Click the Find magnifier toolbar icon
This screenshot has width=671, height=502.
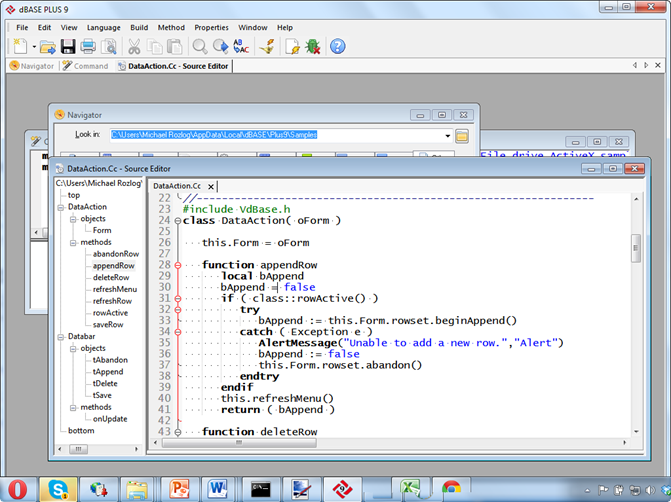click(x=200, y=46)
